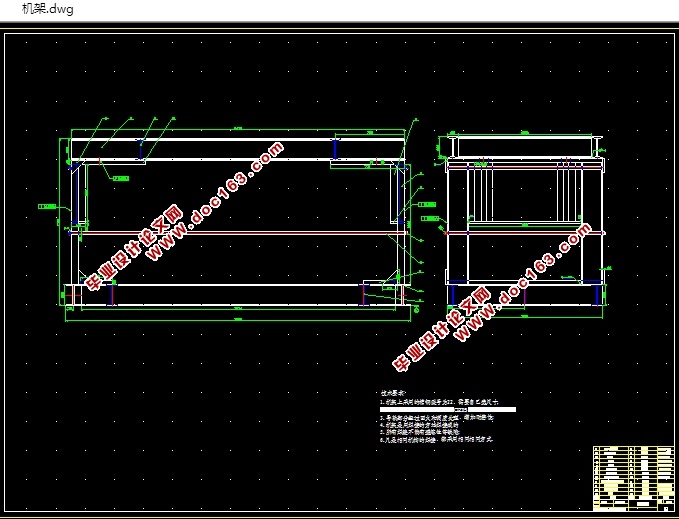Click the green label box below the top-left beam
The height and width of the screenshot is (519, 679).
point(121,178)
